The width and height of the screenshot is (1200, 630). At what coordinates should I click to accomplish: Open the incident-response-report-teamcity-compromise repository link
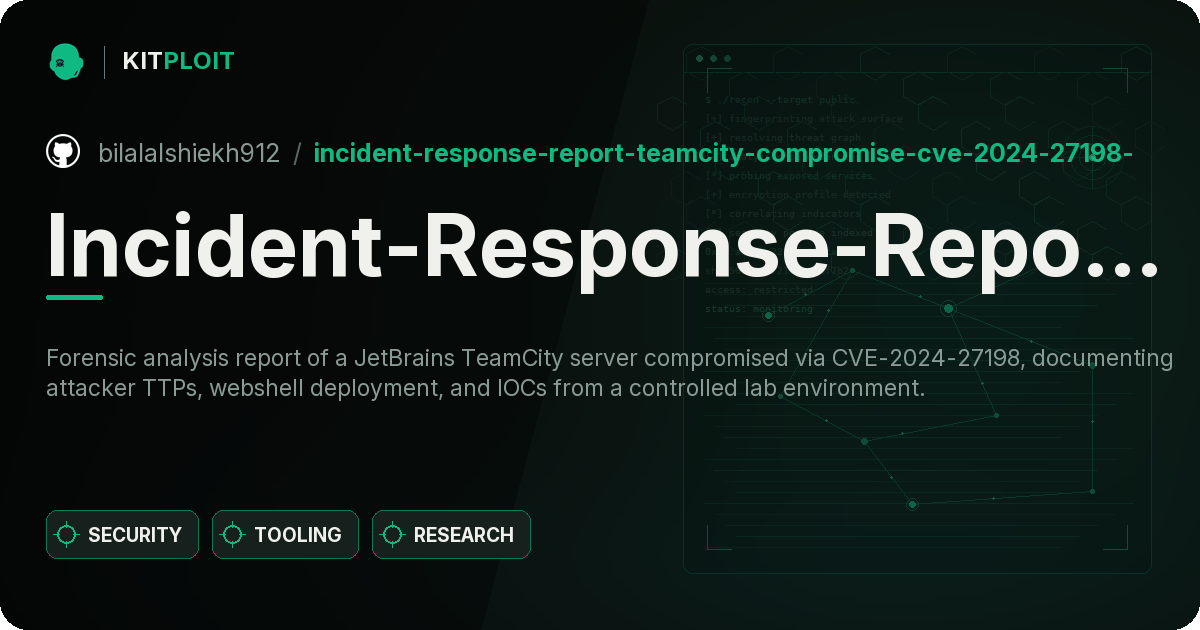click(723, 153)
